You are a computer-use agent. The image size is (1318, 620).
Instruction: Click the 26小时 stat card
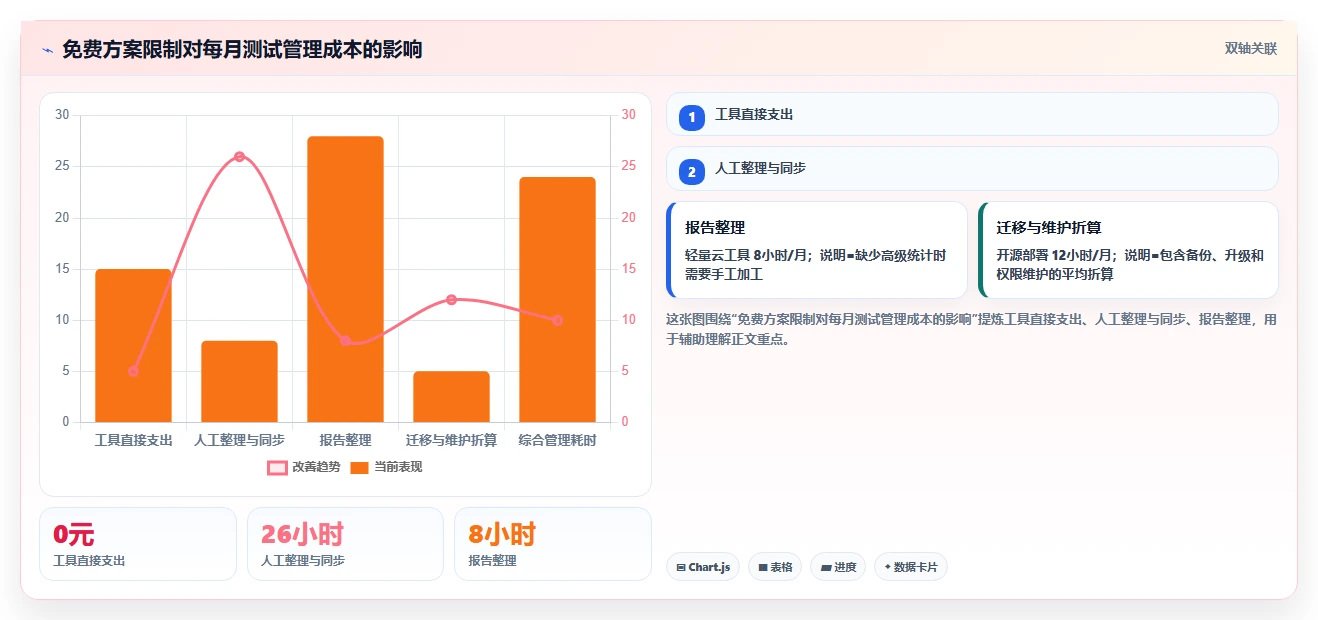[x=345, y=544]
